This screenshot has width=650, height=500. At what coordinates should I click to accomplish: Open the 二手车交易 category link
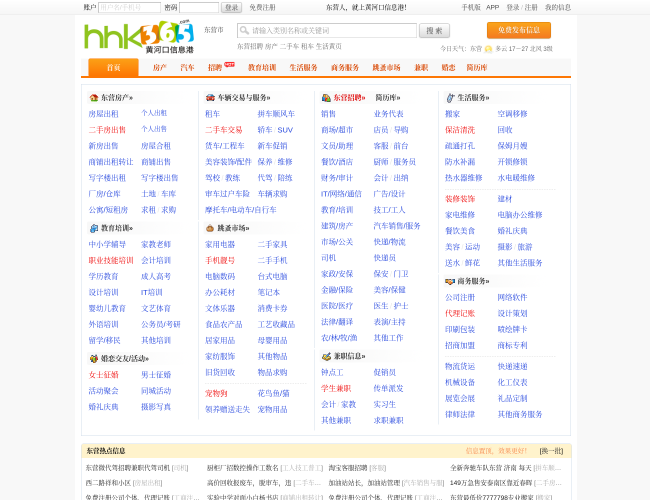click(223, 130)
